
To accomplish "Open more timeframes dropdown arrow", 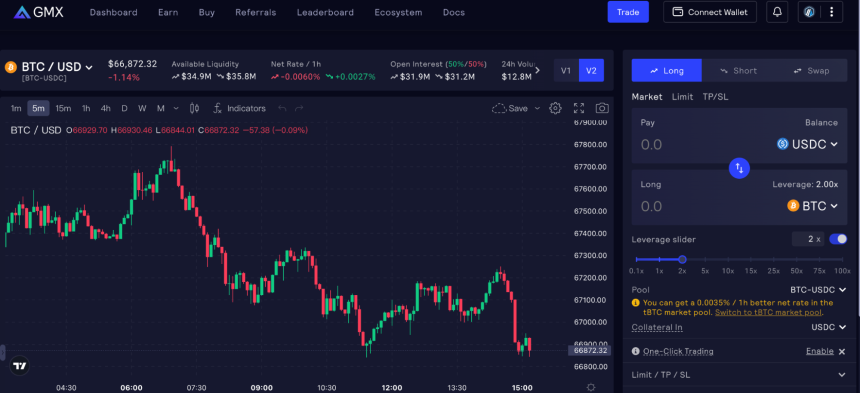I will (176, 109).
